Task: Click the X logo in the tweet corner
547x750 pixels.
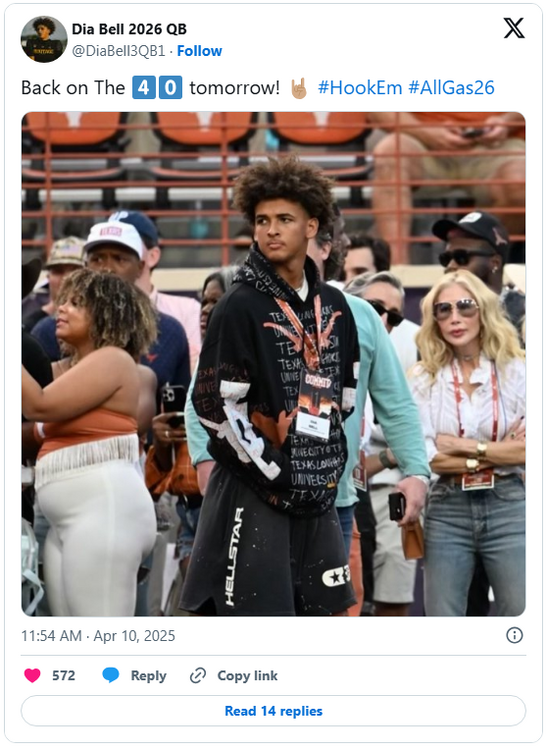Action: point(514,28)
